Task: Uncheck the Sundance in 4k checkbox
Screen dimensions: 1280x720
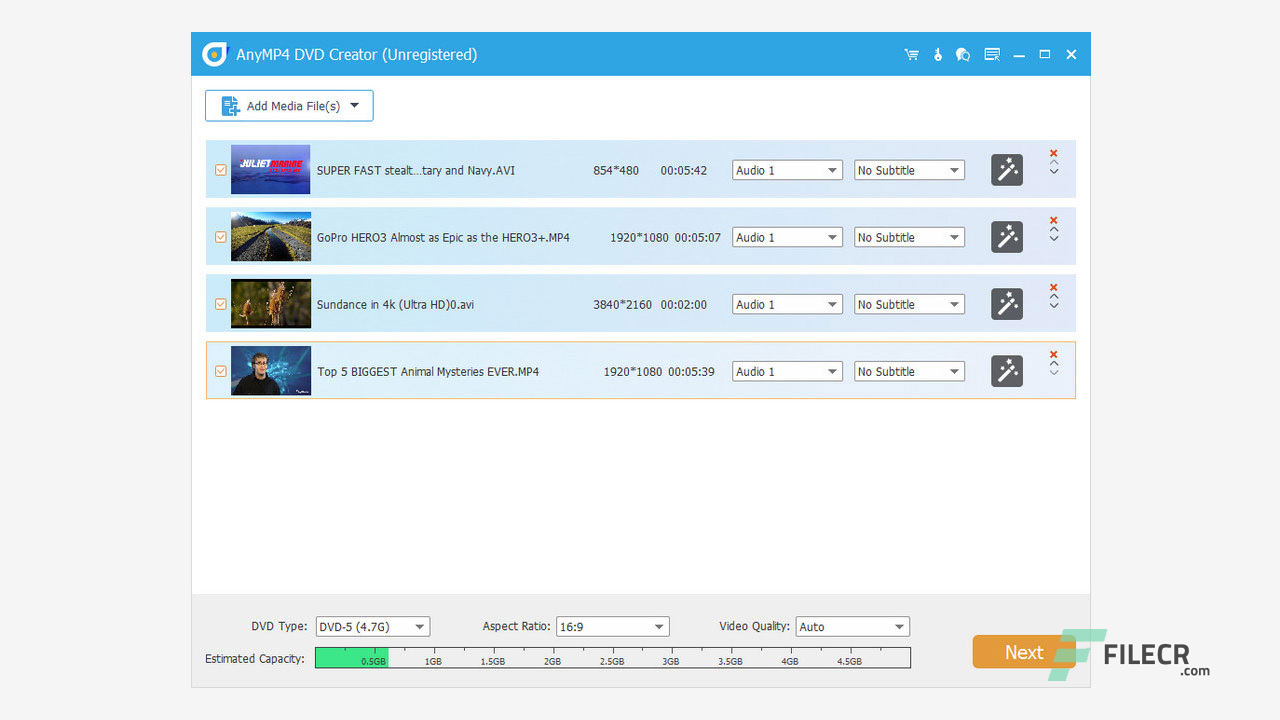Action: pyautogui.click(x=221, y=304)
